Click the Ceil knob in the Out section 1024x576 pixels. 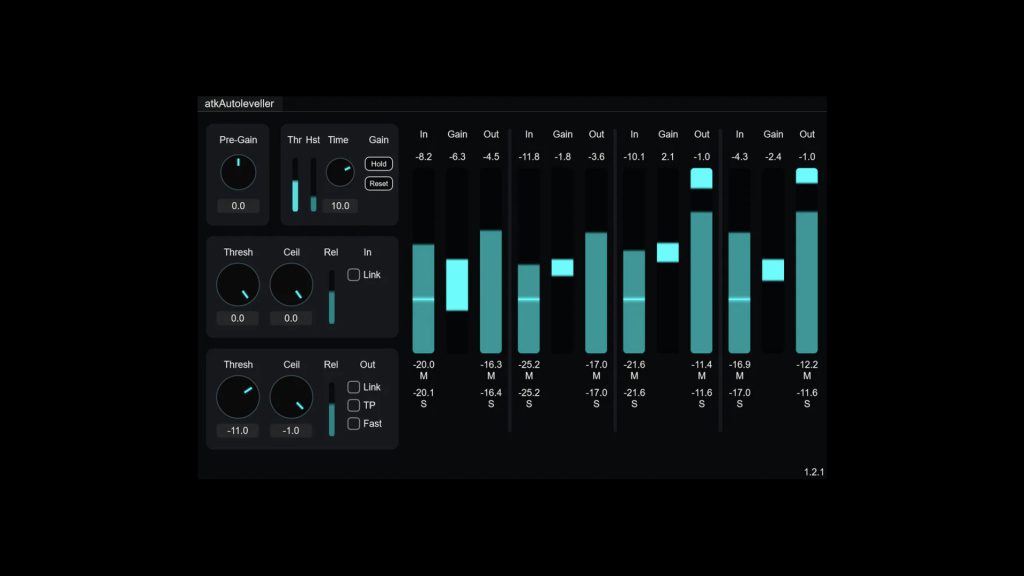point(291,398)
